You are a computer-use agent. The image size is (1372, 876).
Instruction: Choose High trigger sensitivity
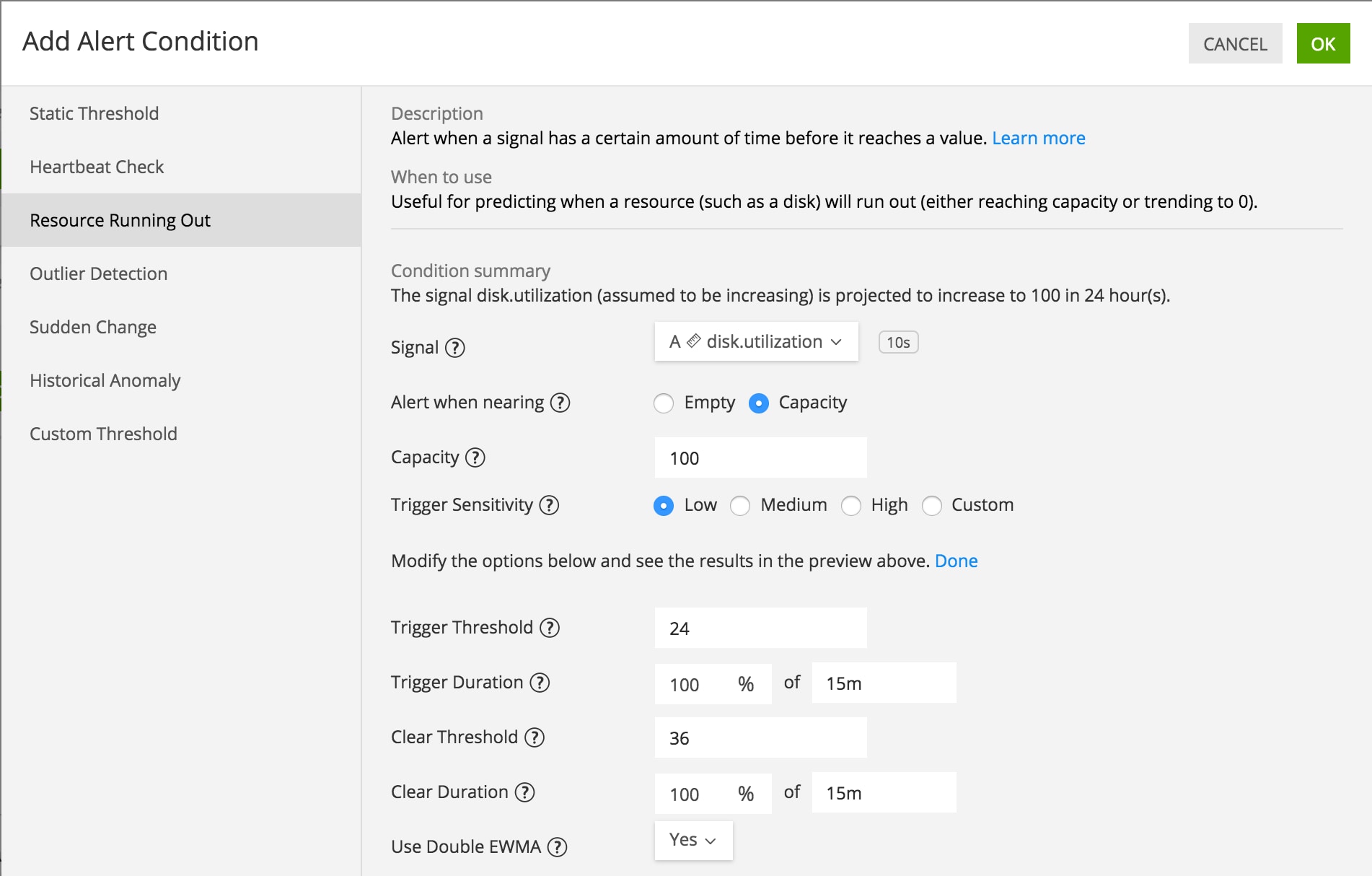pos(851,506)
